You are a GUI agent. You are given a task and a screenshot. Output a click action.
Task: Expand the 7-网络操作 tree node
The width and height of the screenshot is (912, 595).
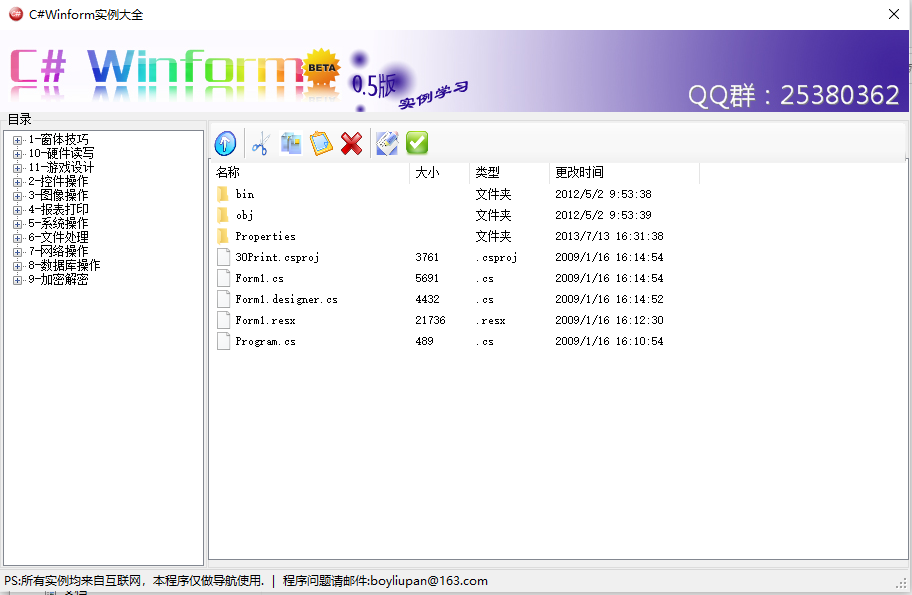coord(17,252)
